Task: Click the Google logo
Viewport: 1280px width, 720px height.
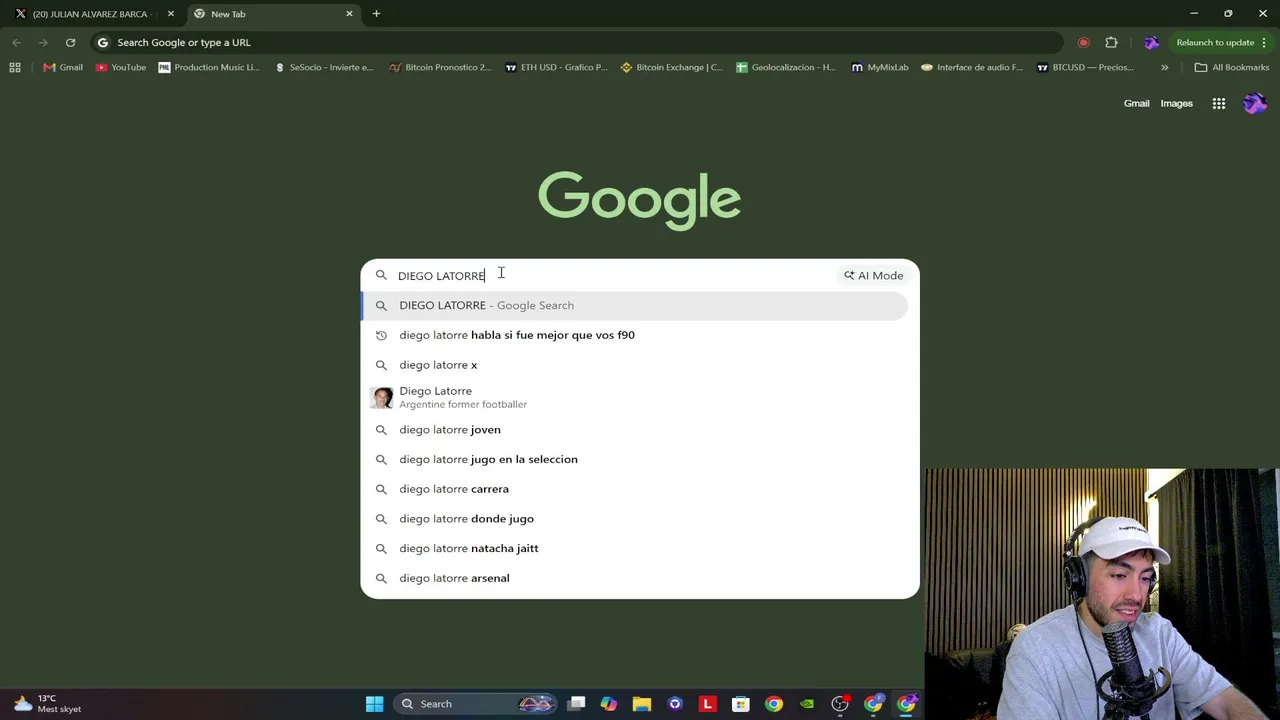Action: tap(639, 200)
